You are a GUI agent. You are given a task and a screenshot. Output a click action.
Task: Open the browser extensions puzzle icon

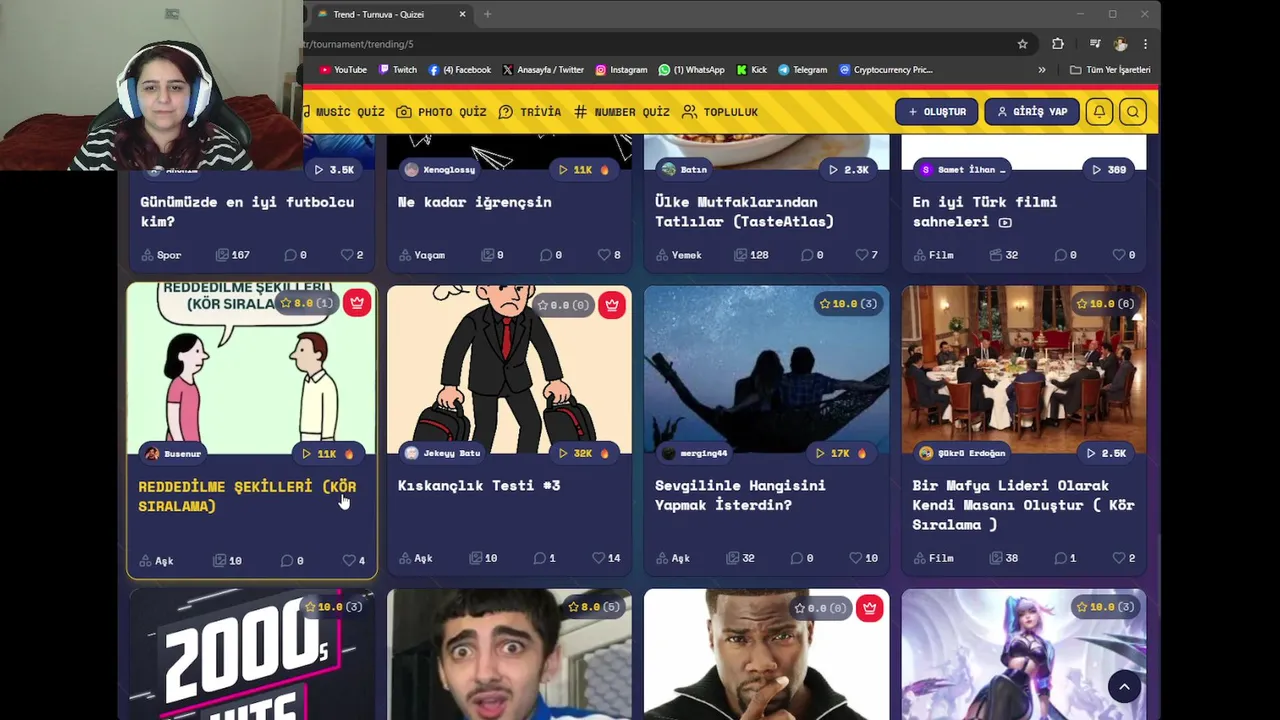click(x=1058, y=44)
